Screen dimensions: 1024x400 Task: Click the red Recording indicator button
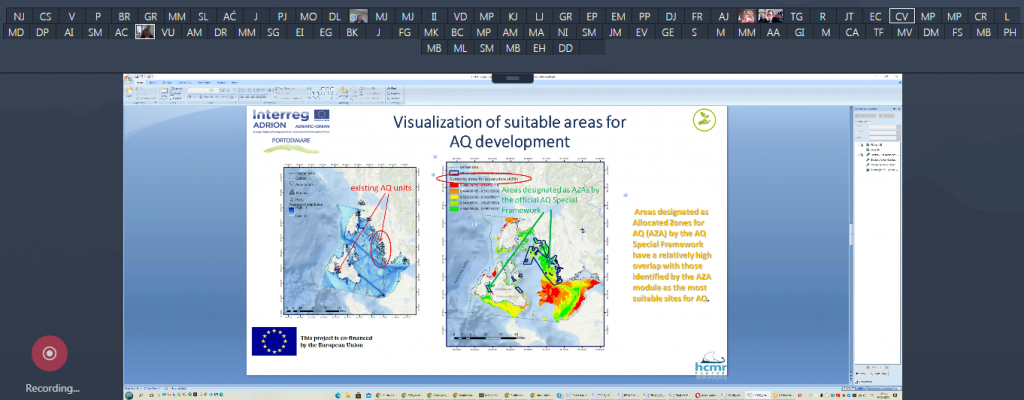tap(49, 354)
